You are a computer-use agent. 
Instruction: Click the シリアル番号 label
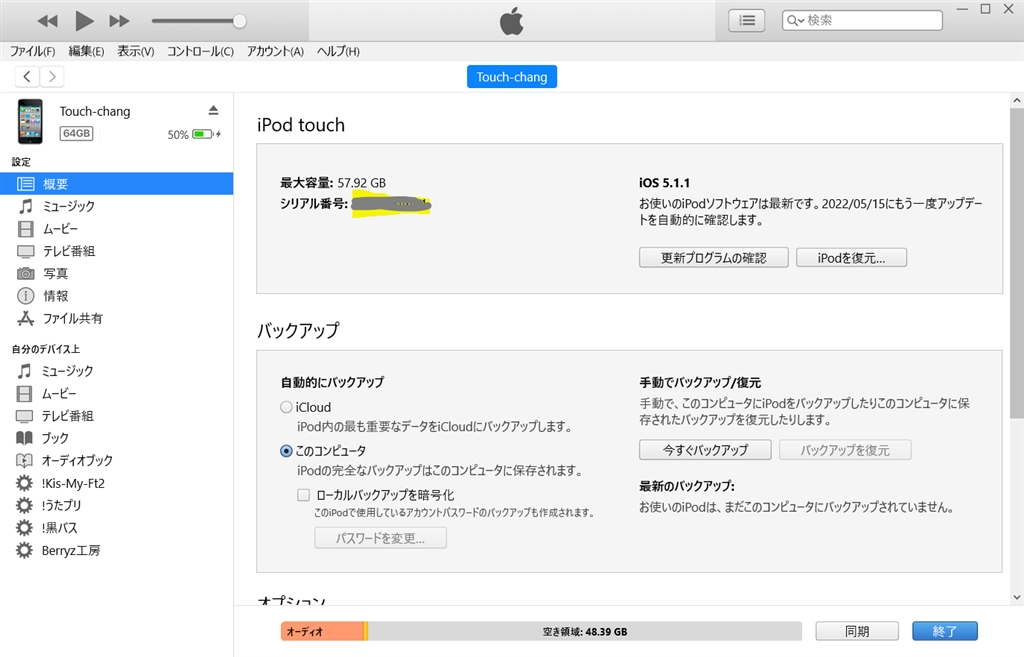click(314, 204)
